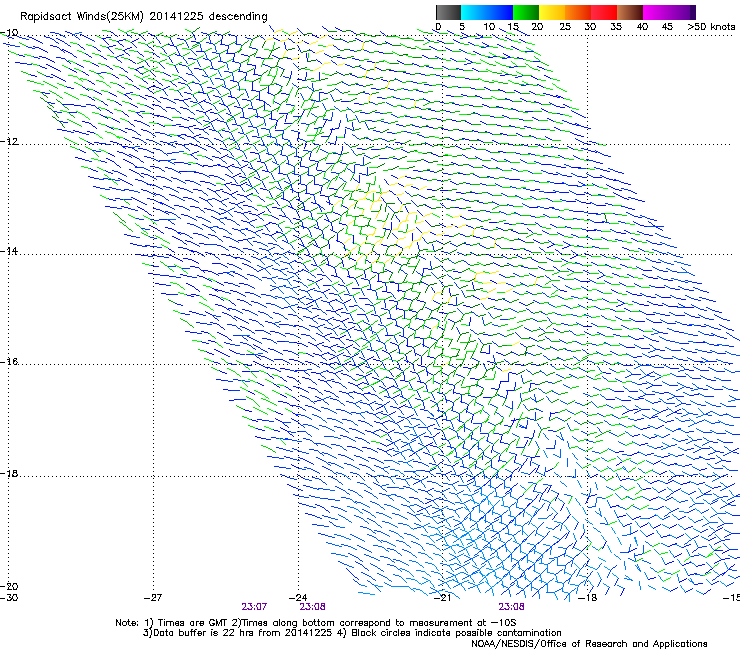The width and height of the screenshot is (740, 650).
Task: Click the '>50 knots' legend label
Action: coord(711,26)
